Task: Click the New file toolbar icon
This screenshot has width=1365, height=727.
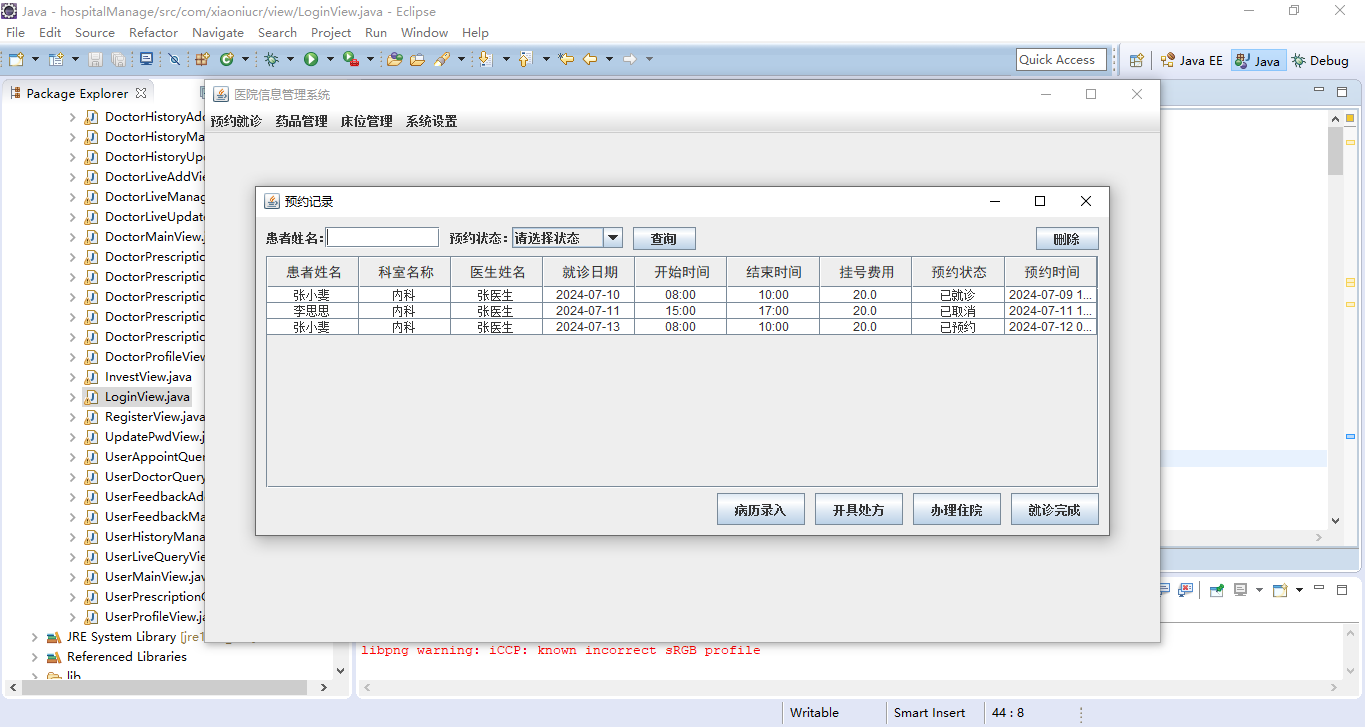Action: click(16, 59)
